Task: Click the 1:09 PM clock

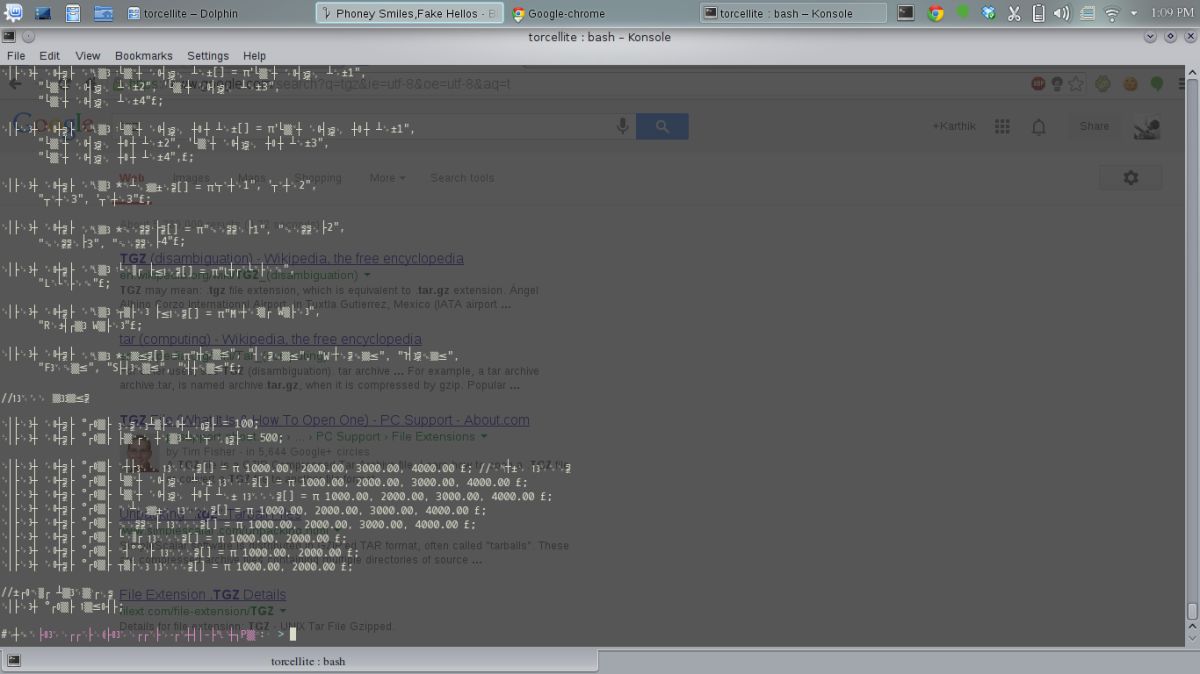Action: click(x=1172, y=13)
